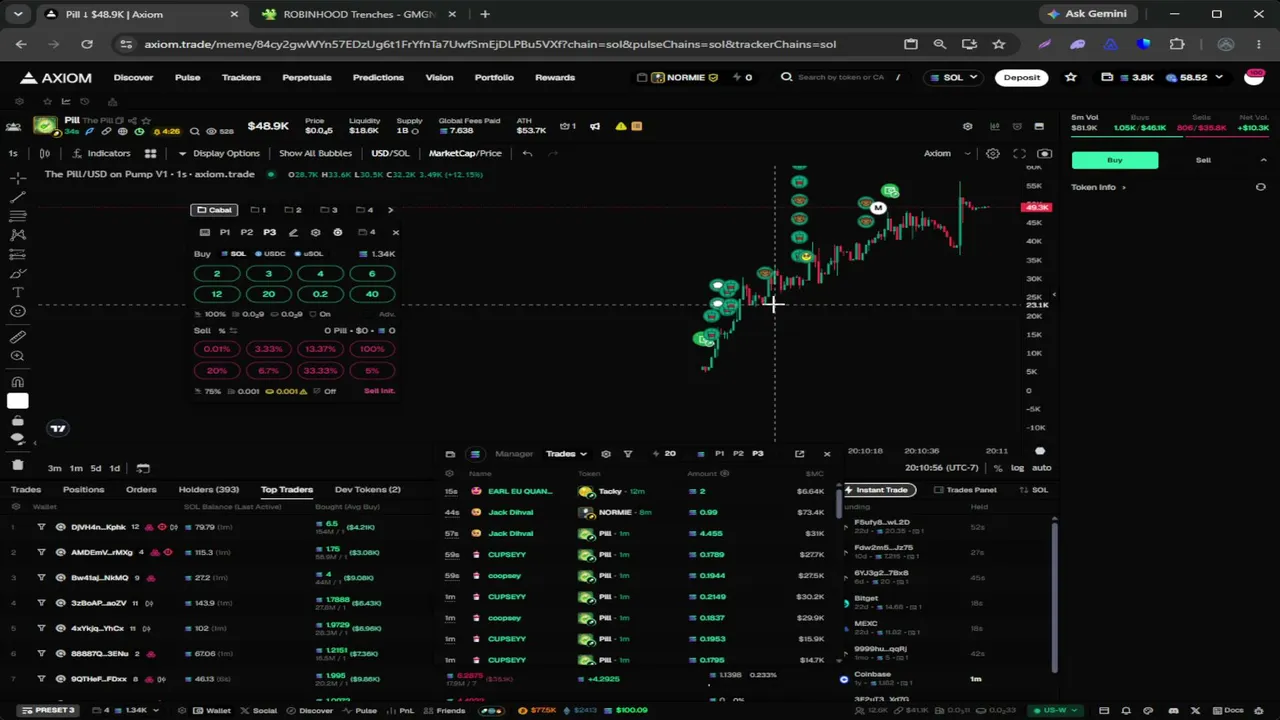The width and height of the screenshot is (1280, 720).
Task: Open the Axiom chart source dropdown
Action: click(x=946, y=154)
